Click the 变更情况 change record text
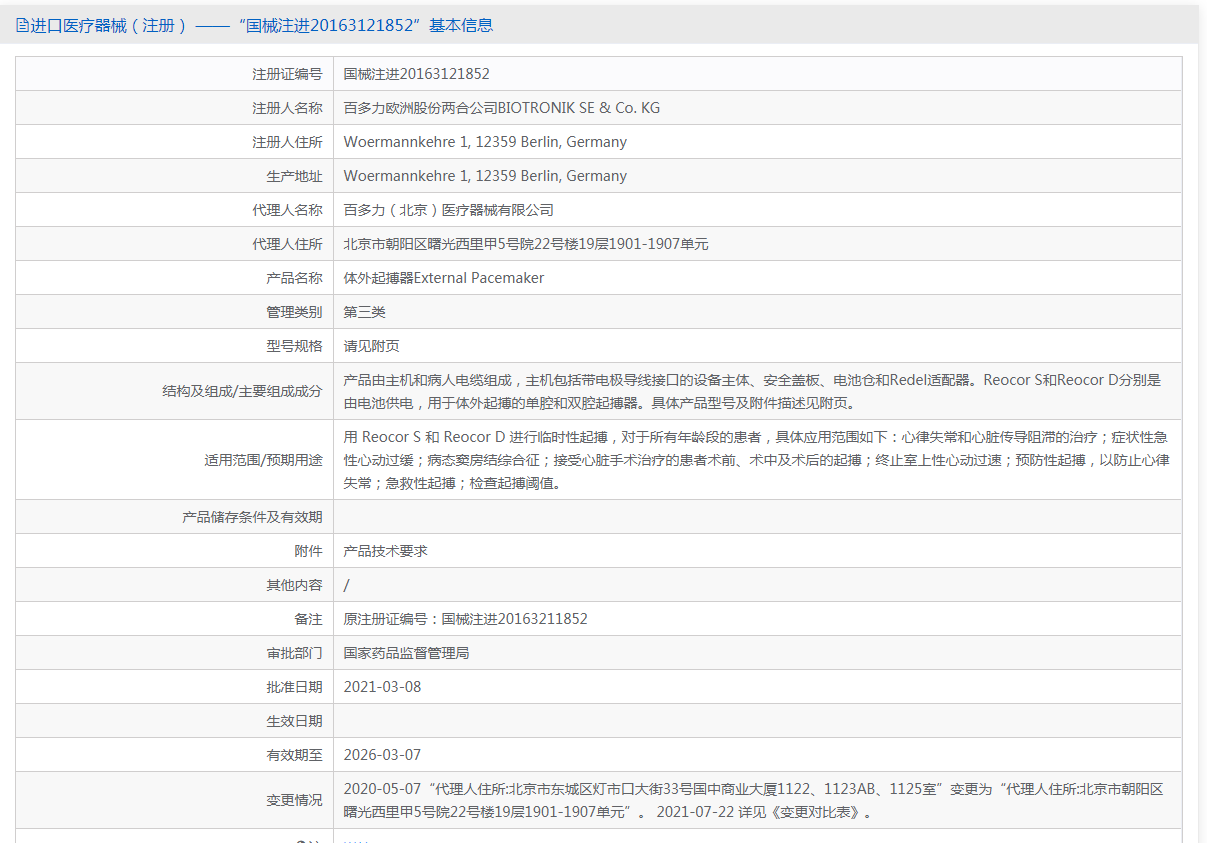 (x=753, y=800)
